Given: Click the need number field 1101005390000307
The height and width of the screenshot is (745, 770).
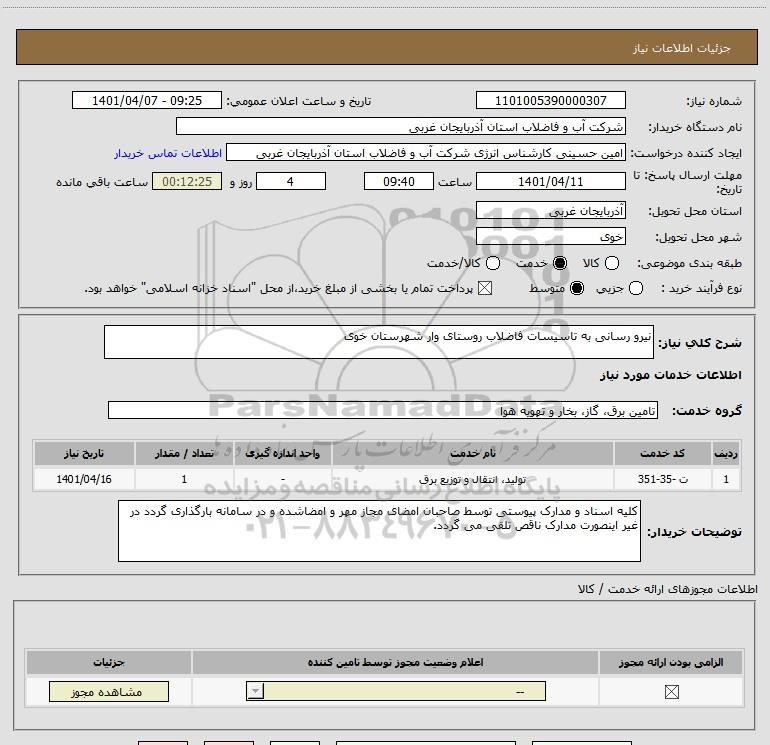Looking at the screenshot, I should pos(550,100).
